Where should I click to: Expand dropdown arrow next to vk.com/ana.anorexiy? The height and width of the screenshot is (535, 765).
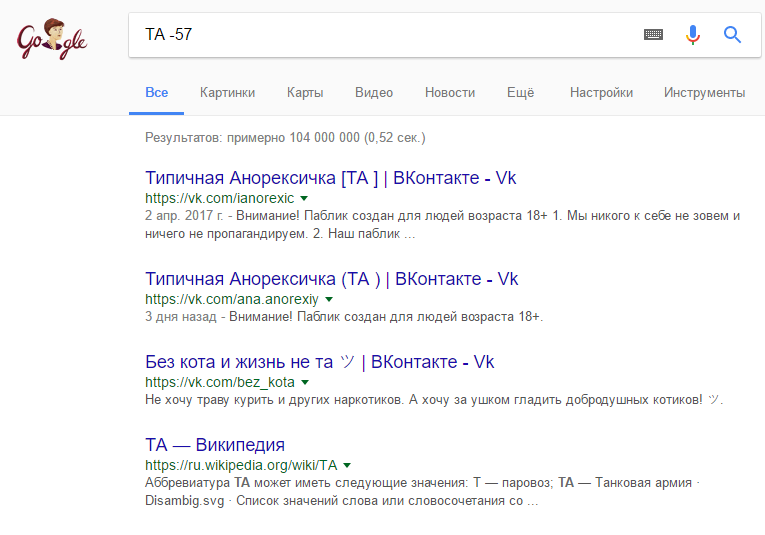329,299
